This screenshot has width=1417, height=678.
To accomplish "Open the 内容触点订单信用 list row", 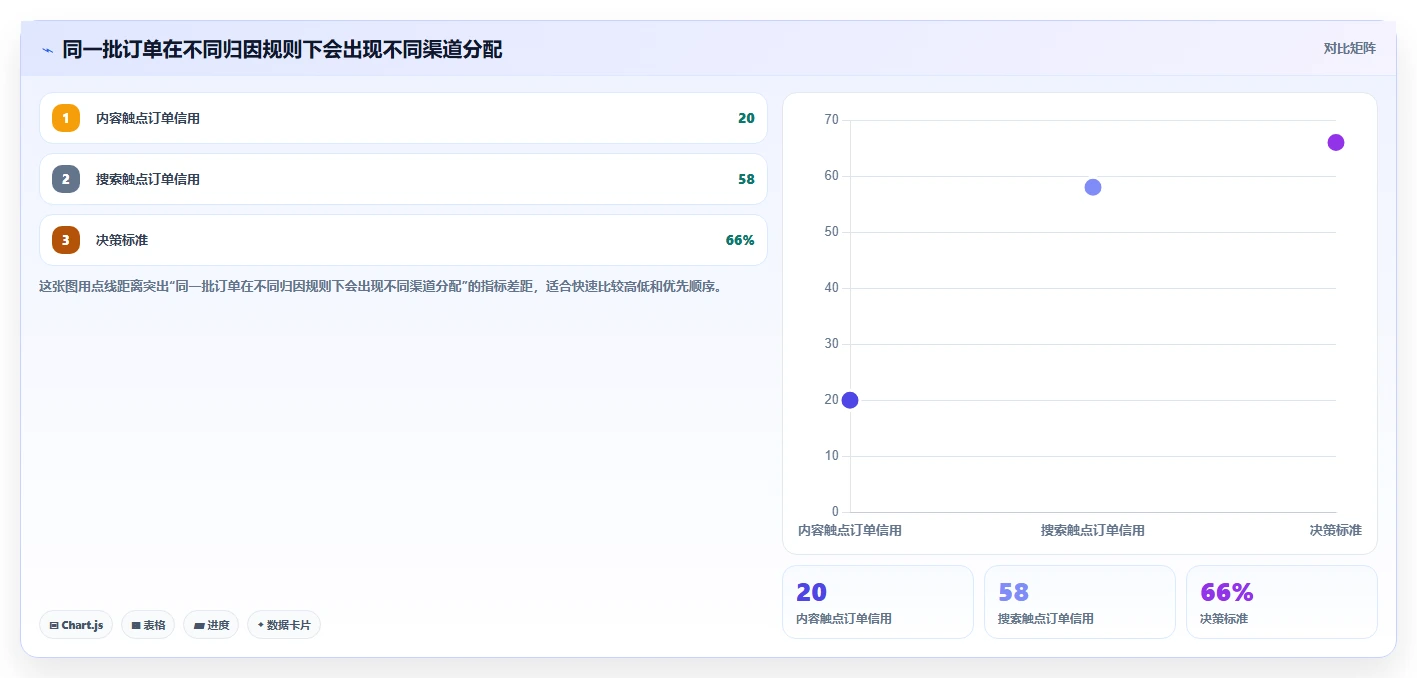I will pos(403,118).
